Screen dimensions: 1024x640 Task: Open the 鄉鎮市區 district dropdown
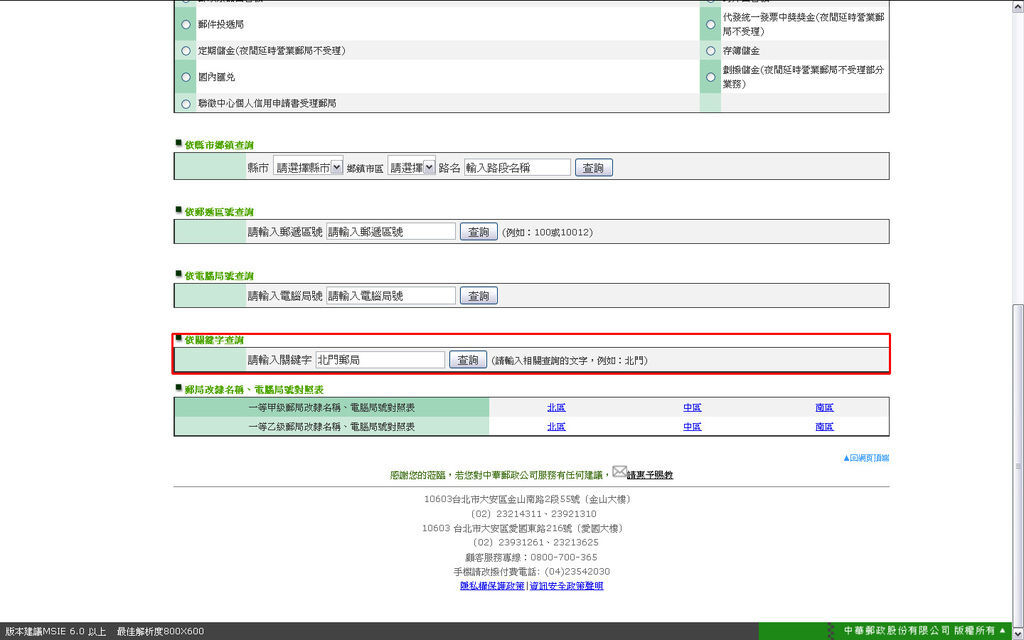[x=411, y=167]
